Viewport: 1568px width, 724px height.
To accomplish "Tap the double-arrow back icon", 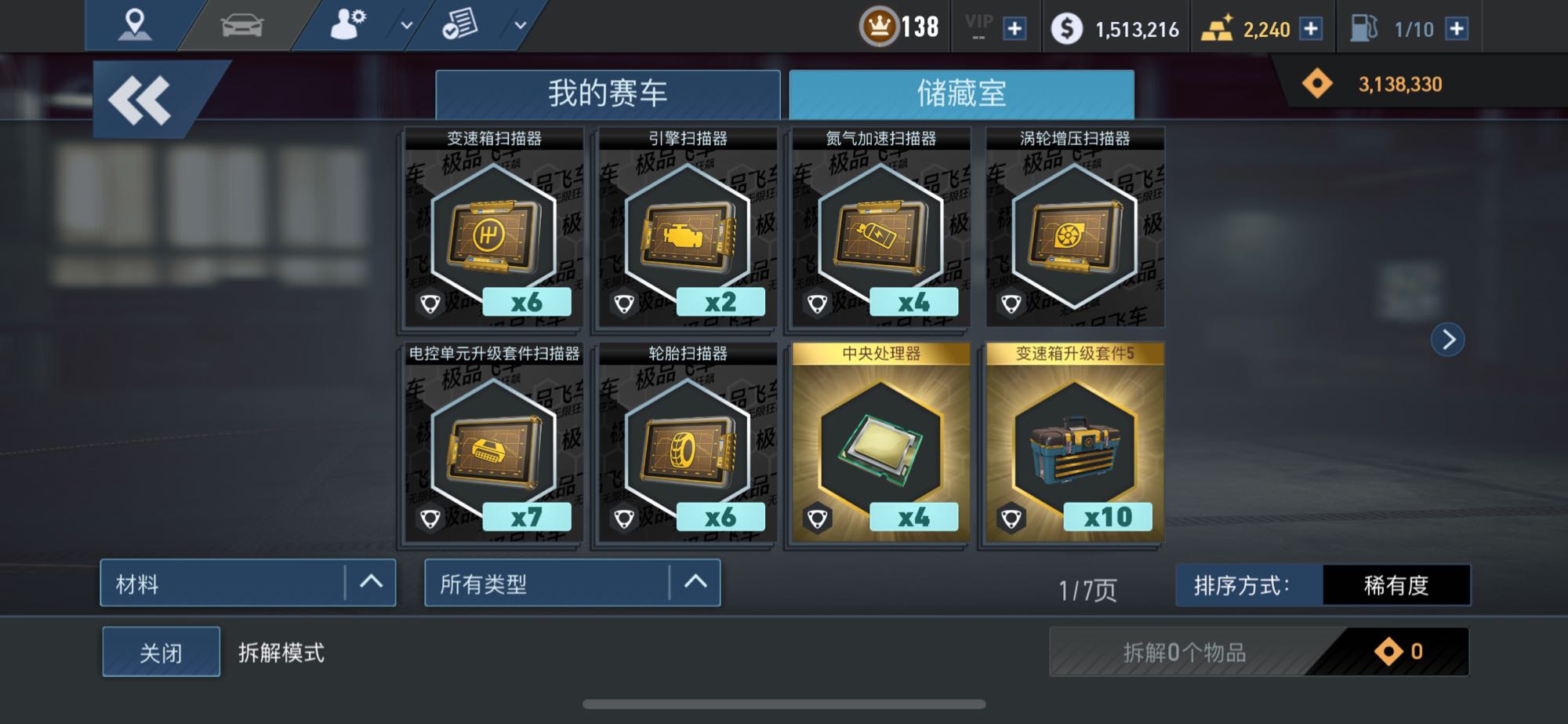I will point(140,100).
